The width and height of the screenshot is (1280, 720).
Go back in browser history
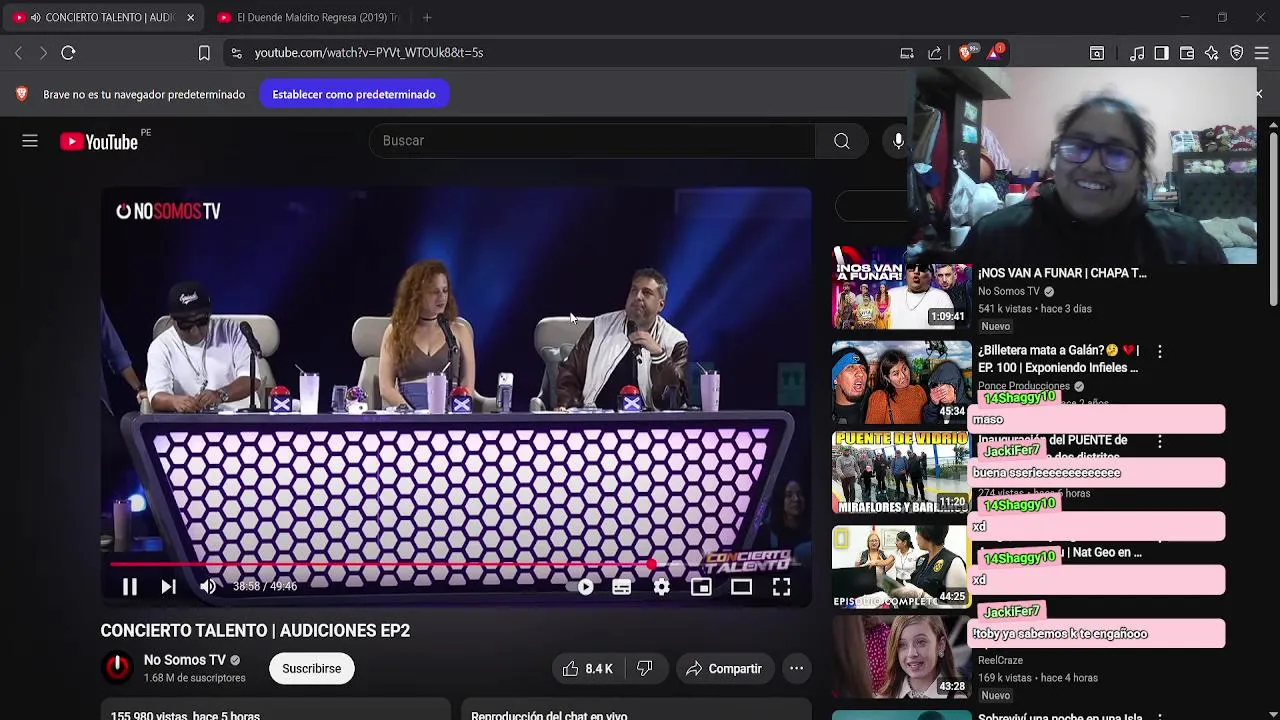[x=18, y=53]
